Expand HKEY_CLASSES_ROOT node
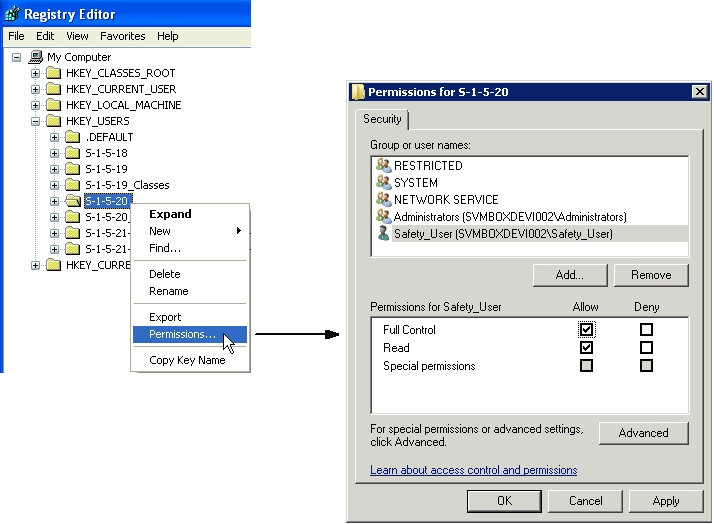The image size is (714, 524). pyautogui.click(x=35, y=73)
